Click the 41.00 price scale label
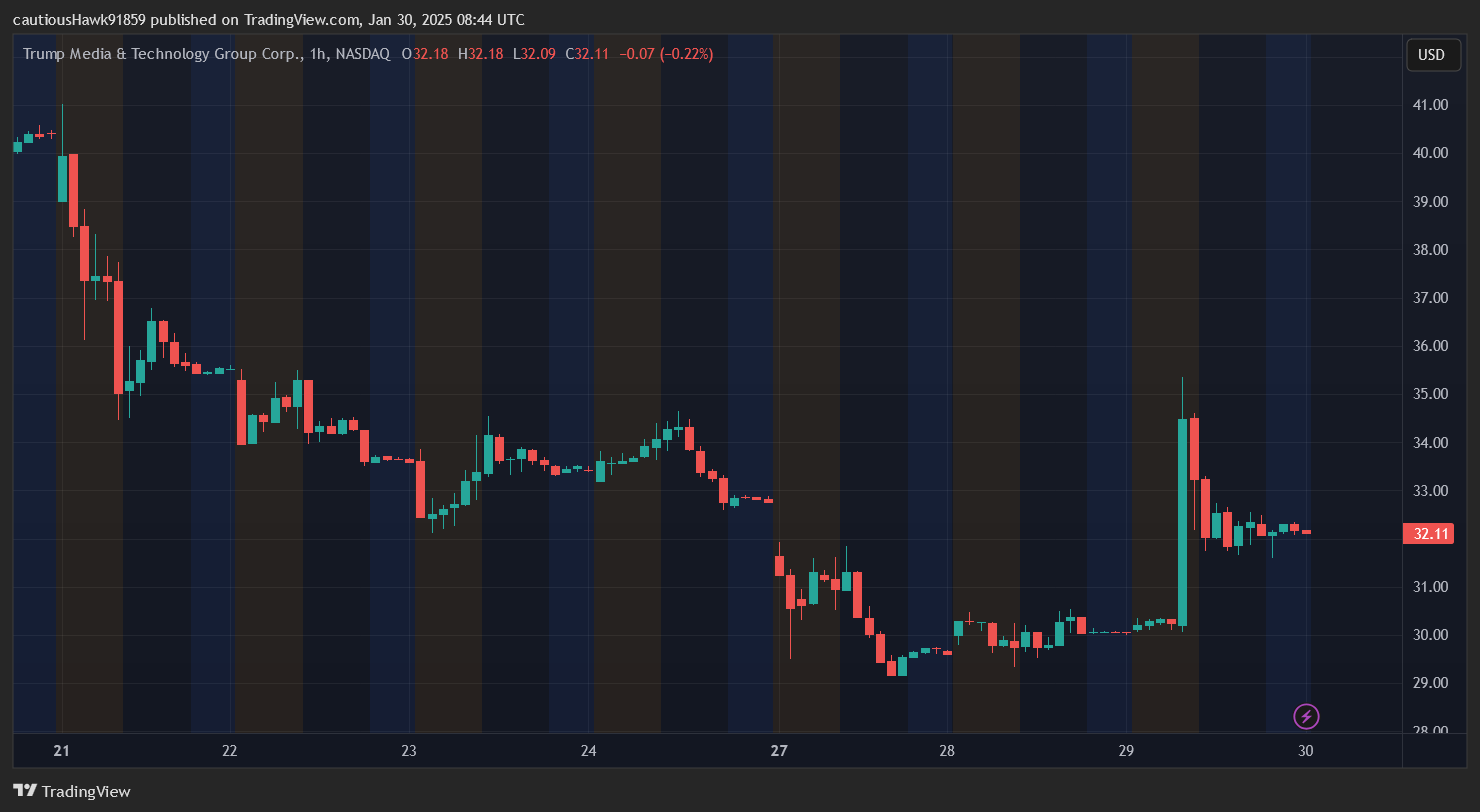1480x812 pixels. coord(1430,105)
